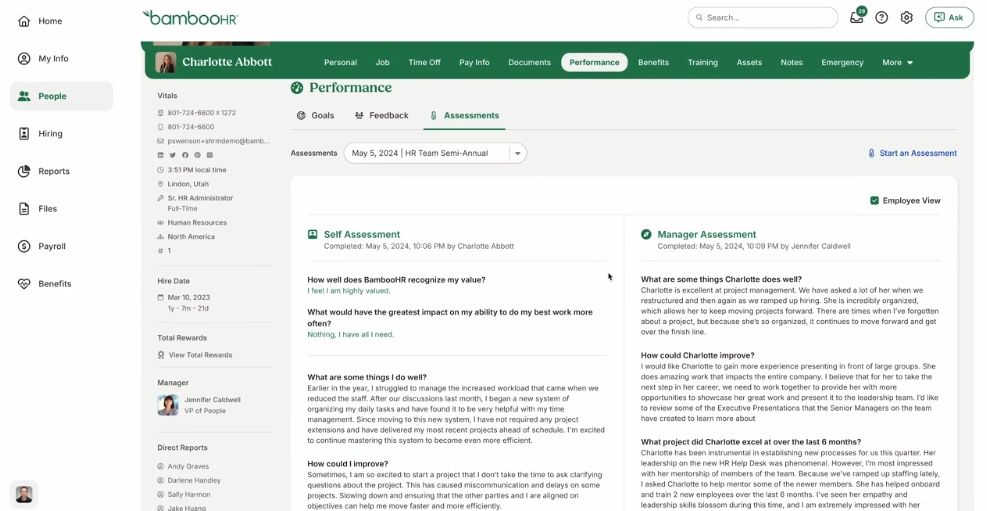Image resolution: width=987 pixels, height=511 pixels.
Task: Click the Manager Assessment icon
Action: pyautogui.click(x=646, y=234)
